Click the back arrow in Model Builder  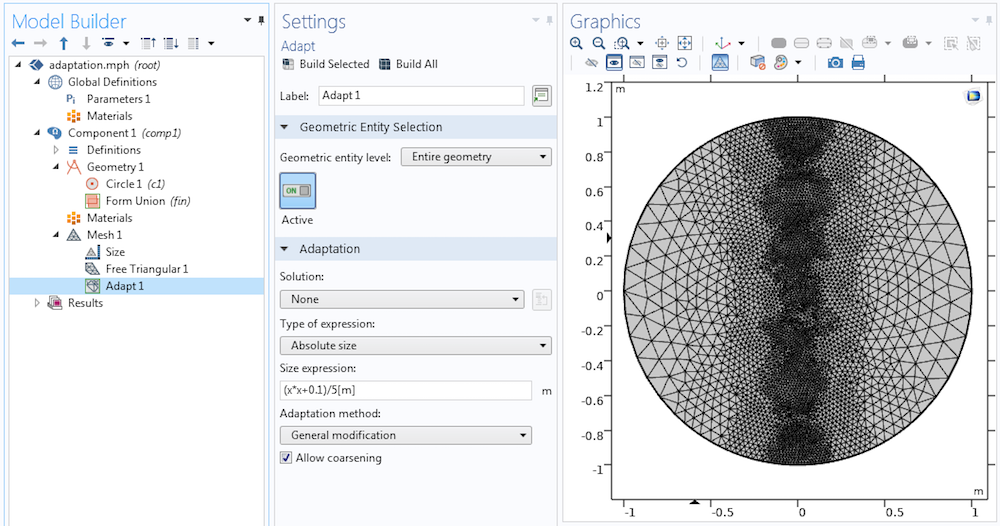[18, 43]
